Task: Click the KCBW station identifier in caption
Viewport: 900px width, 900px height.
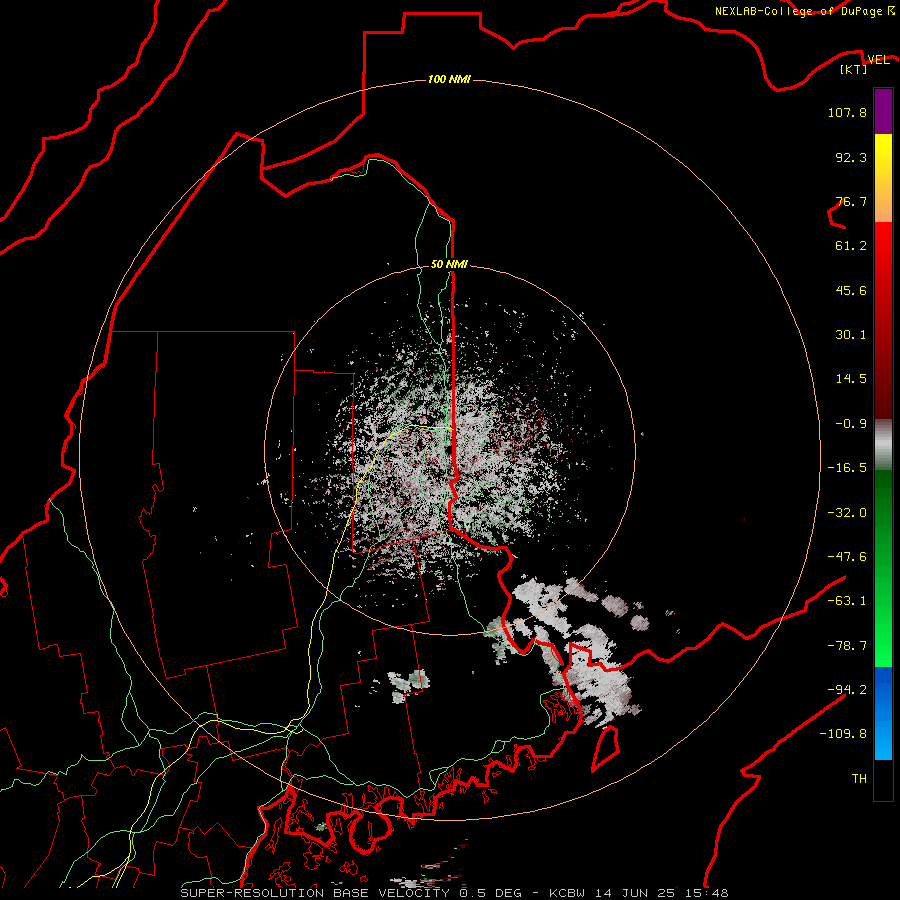Action: [568, 893]
